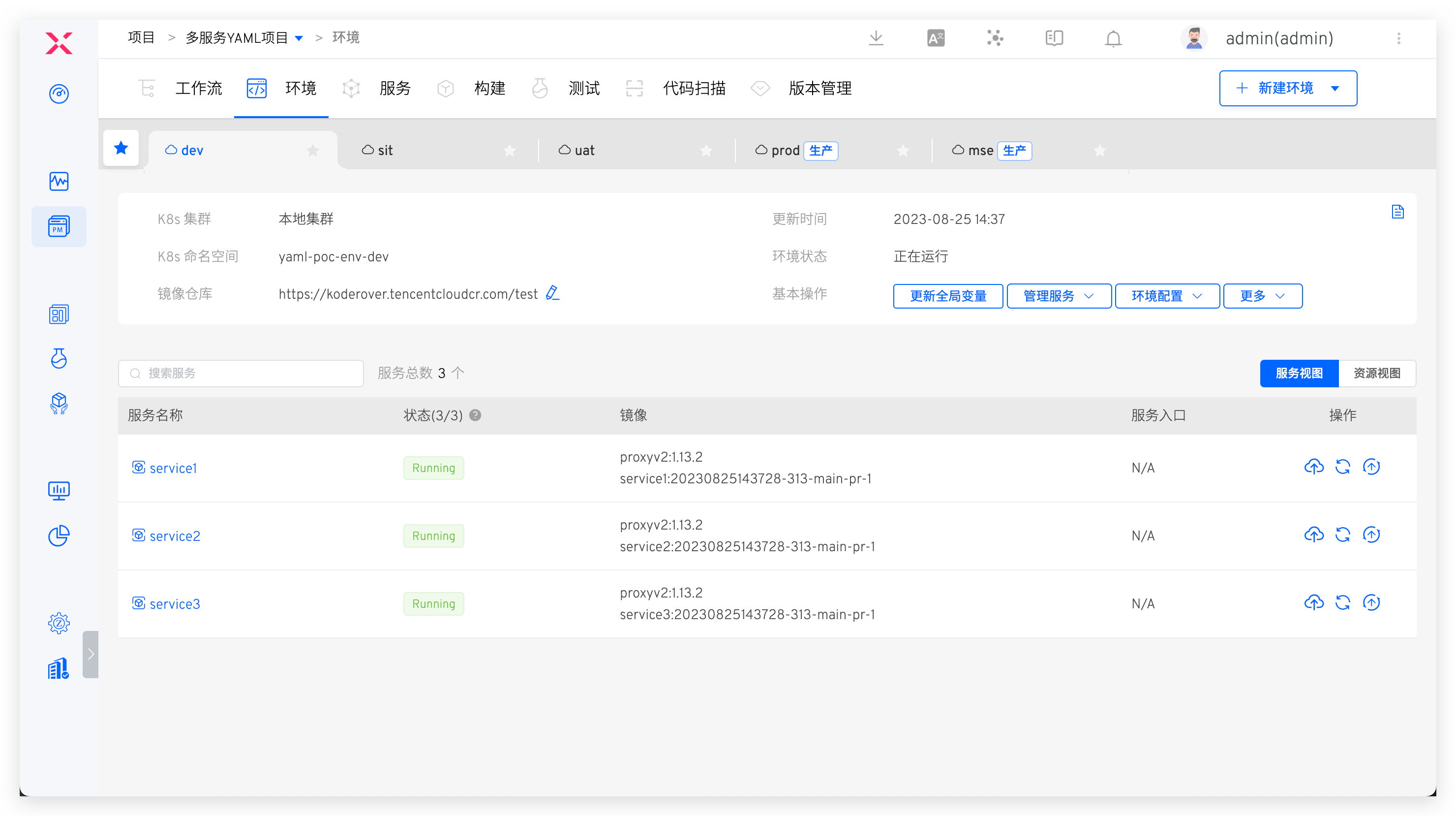Open the prod environment tab
This screenshot has height=816, width=1456.
[x=785, y=151]
